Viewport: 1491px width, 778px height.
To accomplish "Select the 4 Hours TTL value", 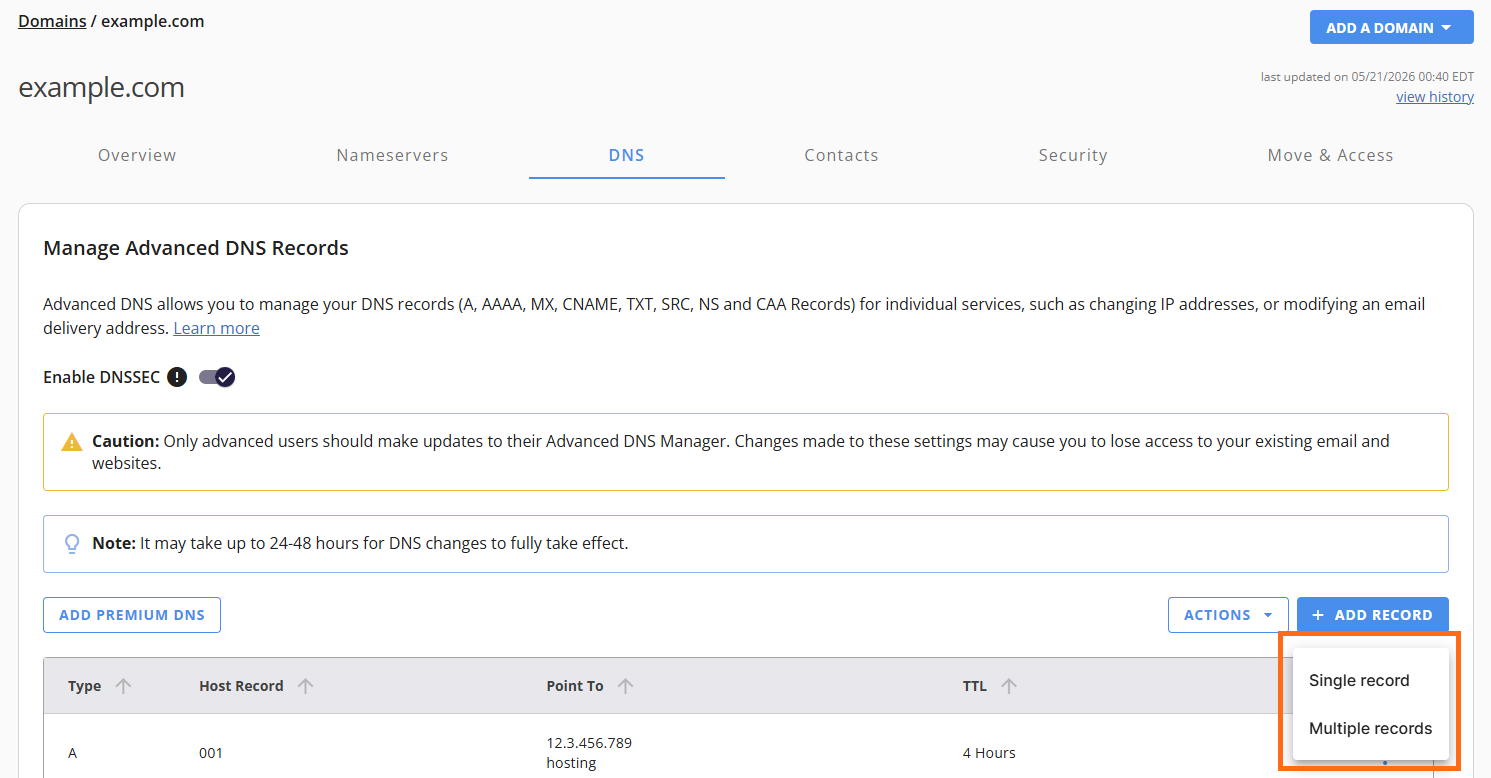I will point(989,753).
